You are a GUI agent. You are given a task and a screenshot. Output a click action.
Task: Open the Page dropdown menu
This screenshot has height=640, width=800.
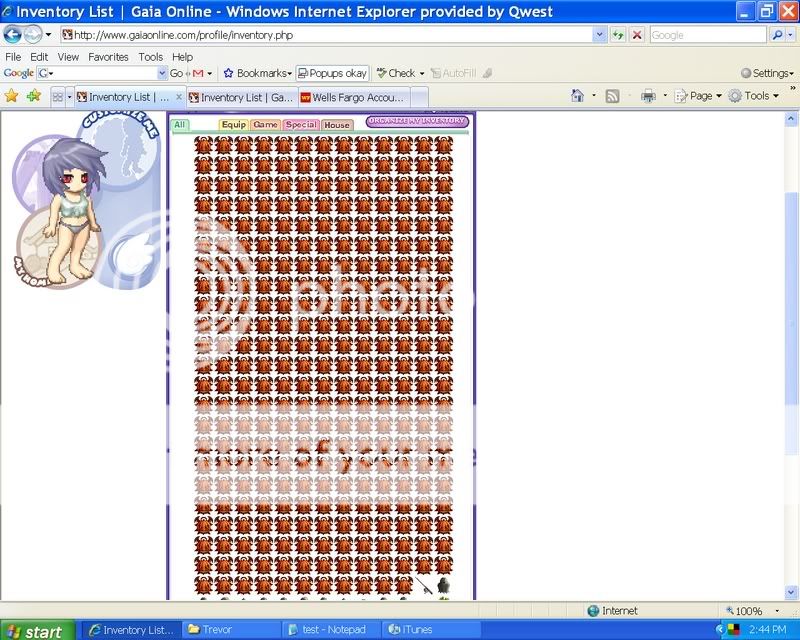coord(699,96)
